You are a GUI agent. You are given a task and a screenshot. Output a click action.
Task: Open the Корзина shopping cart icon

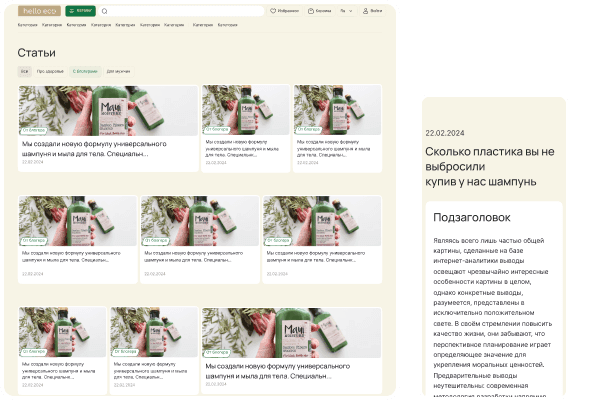click(x=311, y=11)
